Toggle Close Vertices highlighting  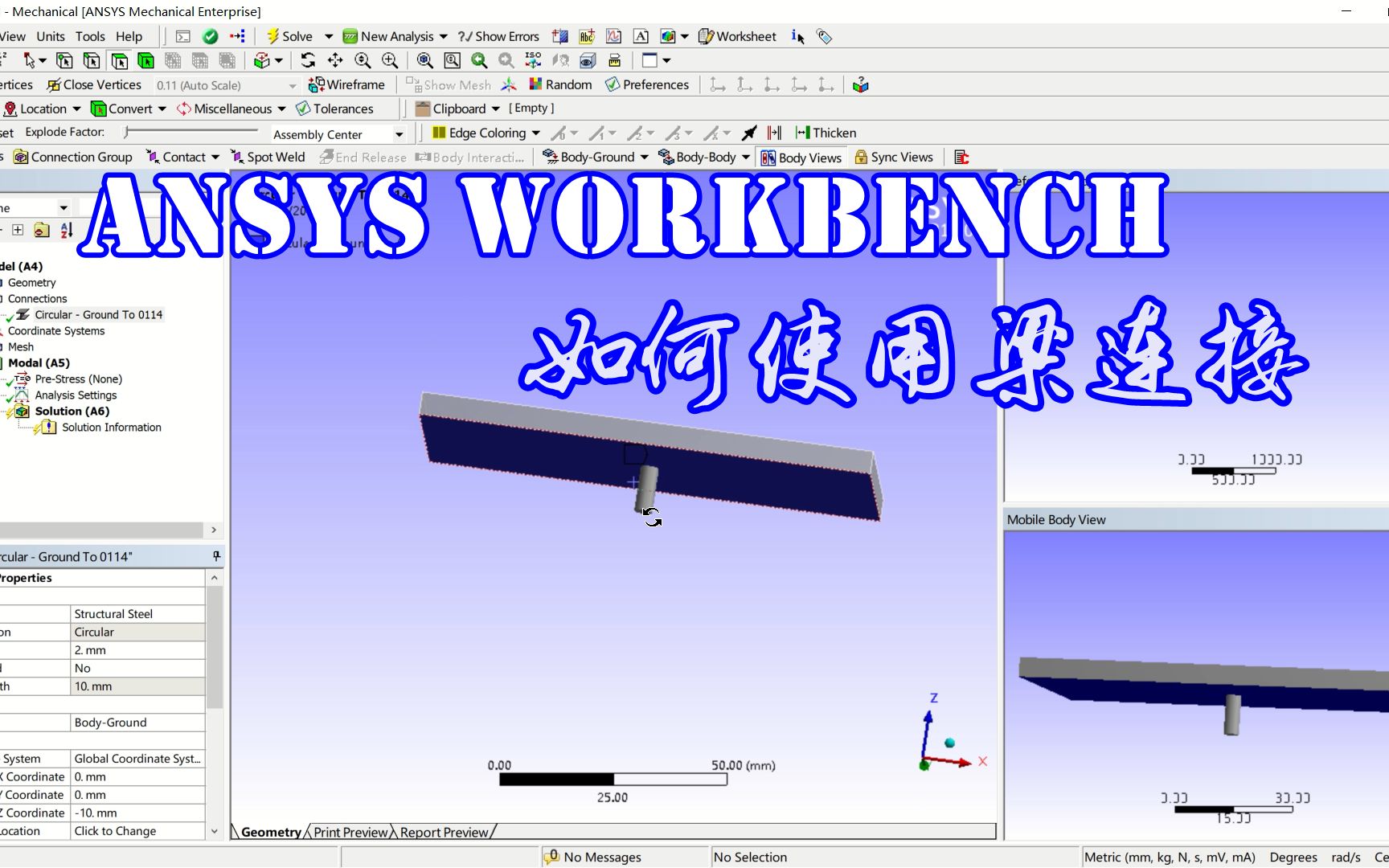pyautogui.click(x=93, y=84)
